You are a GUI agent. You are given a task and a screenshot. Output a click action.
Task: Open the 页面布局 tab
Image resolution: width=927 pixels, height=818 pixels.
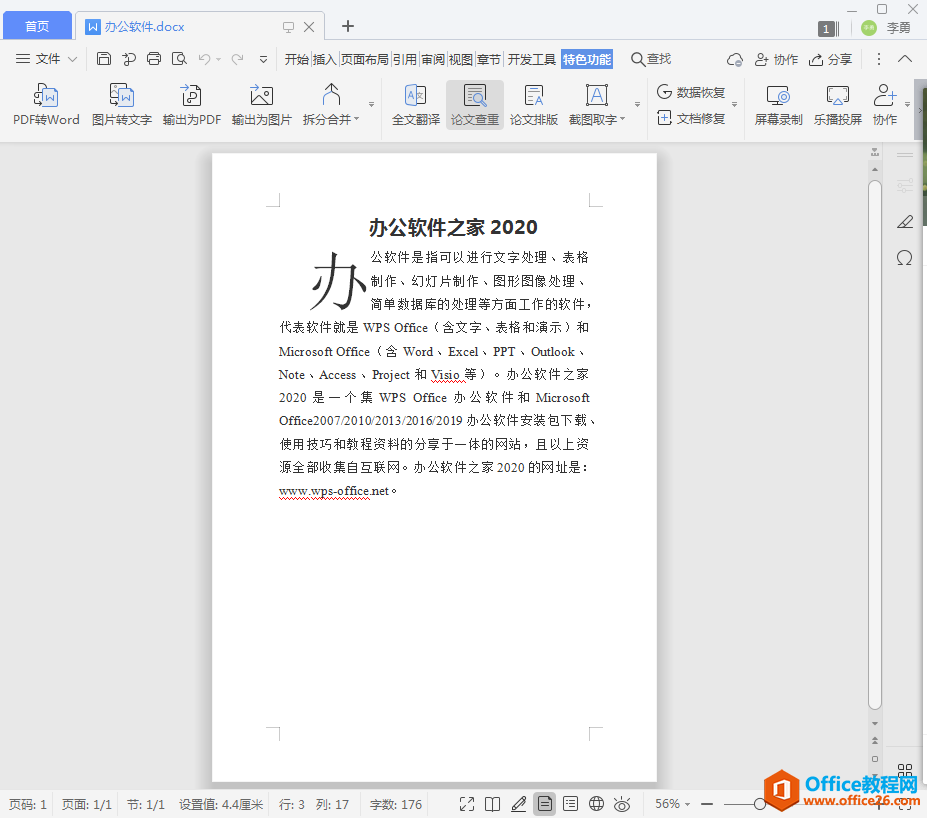pos(364,59)
